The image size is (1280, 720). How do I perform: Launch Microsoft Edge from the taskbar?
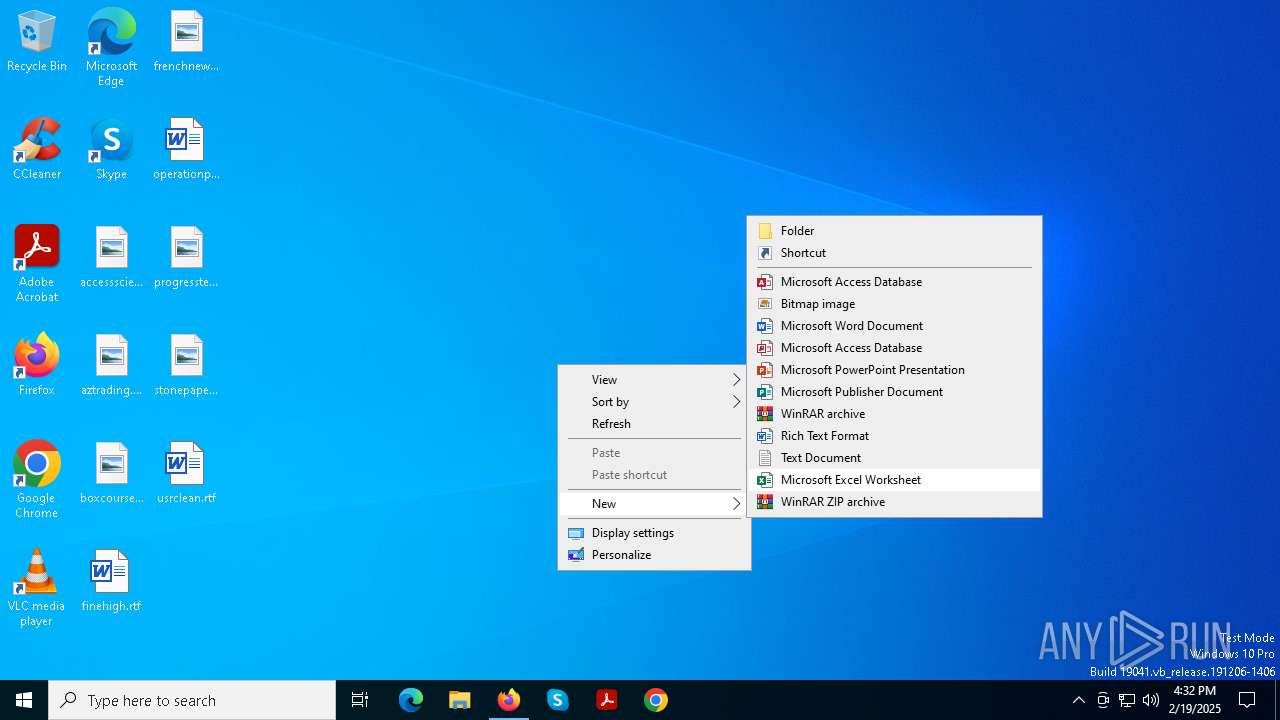pyautogui.click(x=411, y=700)
